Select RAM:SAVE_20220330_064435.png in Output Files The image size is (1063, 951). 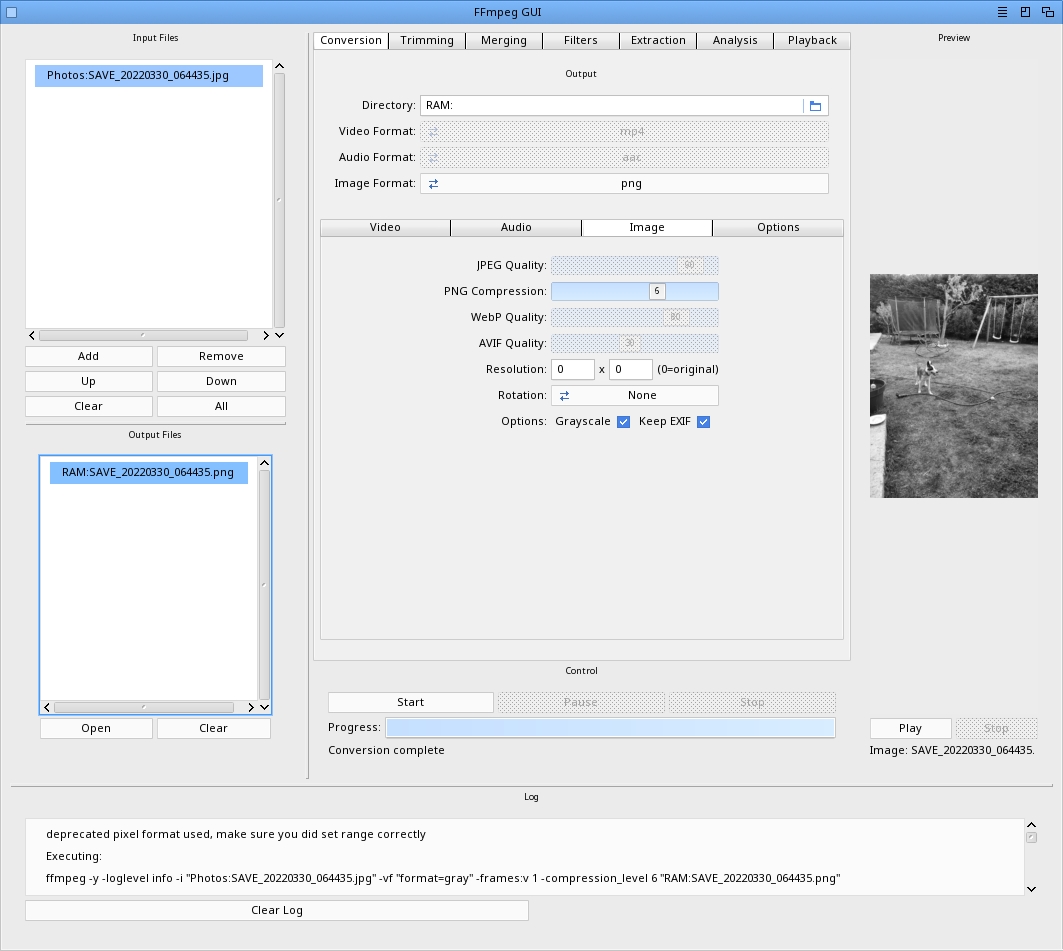148,473
